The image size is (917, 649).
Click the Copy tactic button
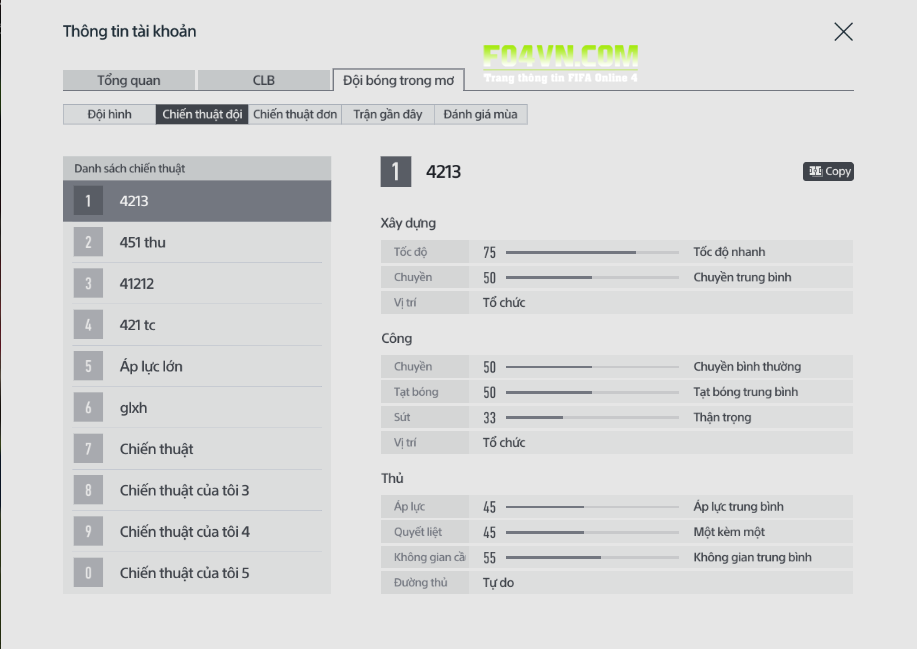pyautogui.click(x=828, y=171)
